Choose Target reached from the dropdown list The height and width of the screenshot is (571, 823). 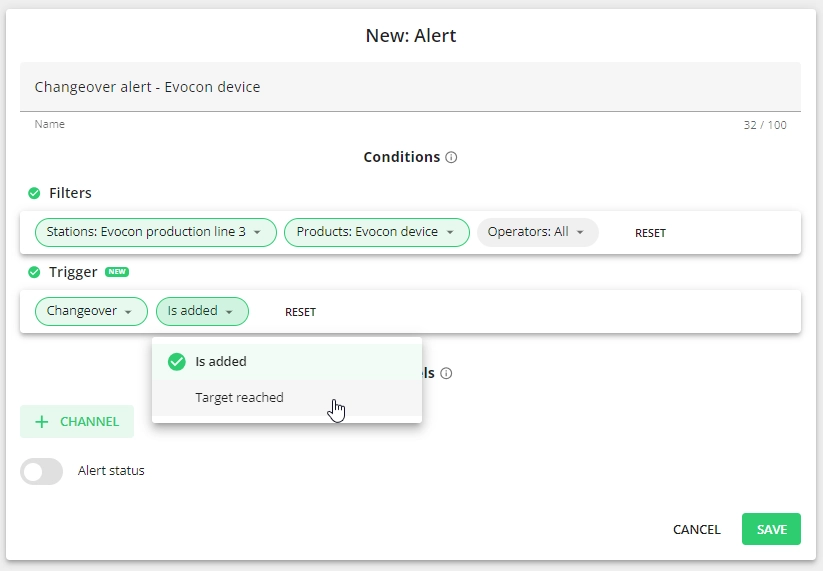287,398
